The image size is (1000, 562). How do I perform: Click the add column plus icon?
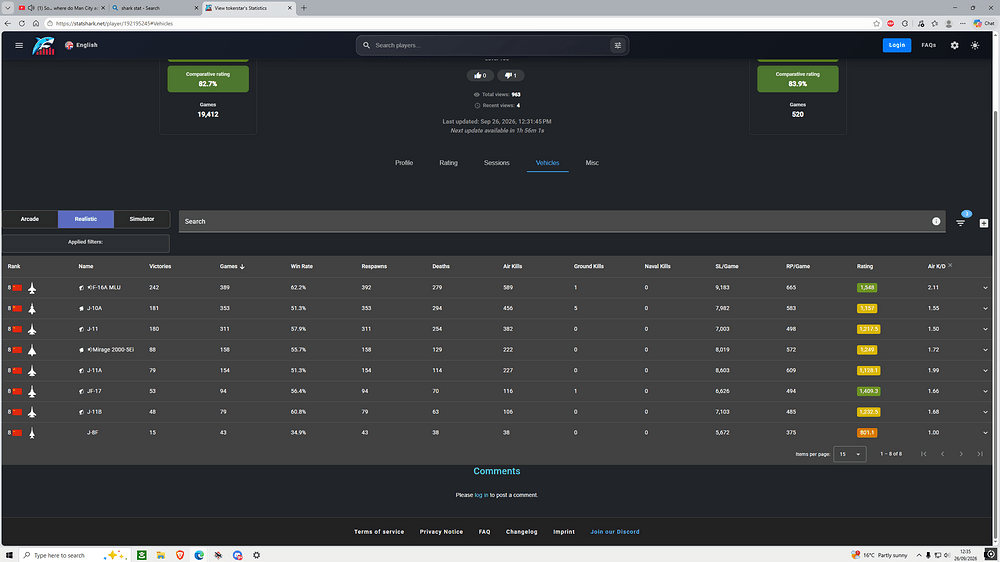[983, 223]
